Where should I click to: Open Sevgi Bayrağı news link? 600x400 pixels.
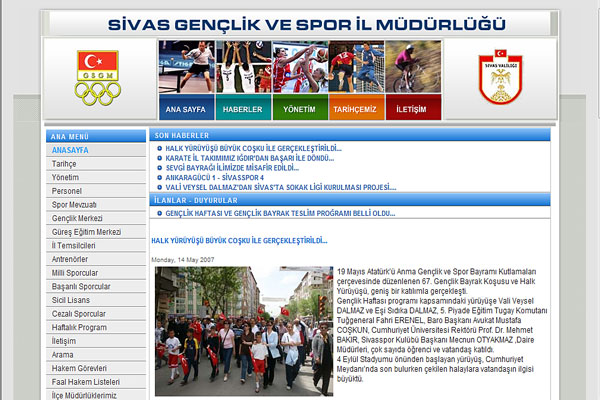coord(232,168)
